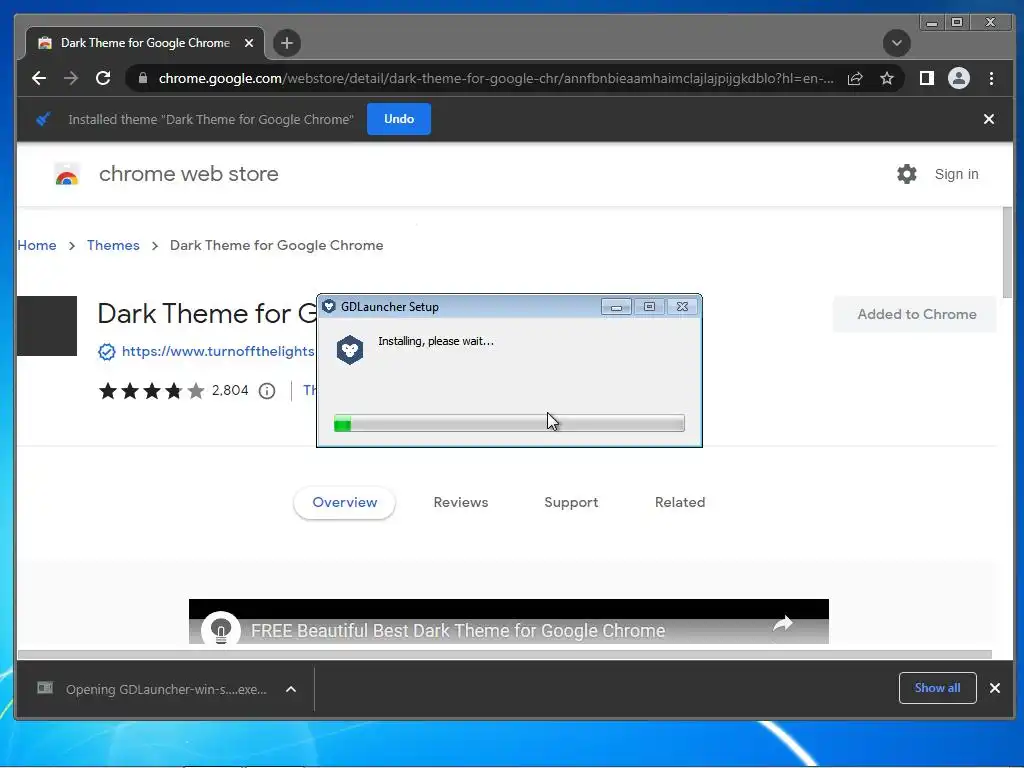Screen dimensions: 1024x768
Task: Show all downloads
Action: (937, 688)
